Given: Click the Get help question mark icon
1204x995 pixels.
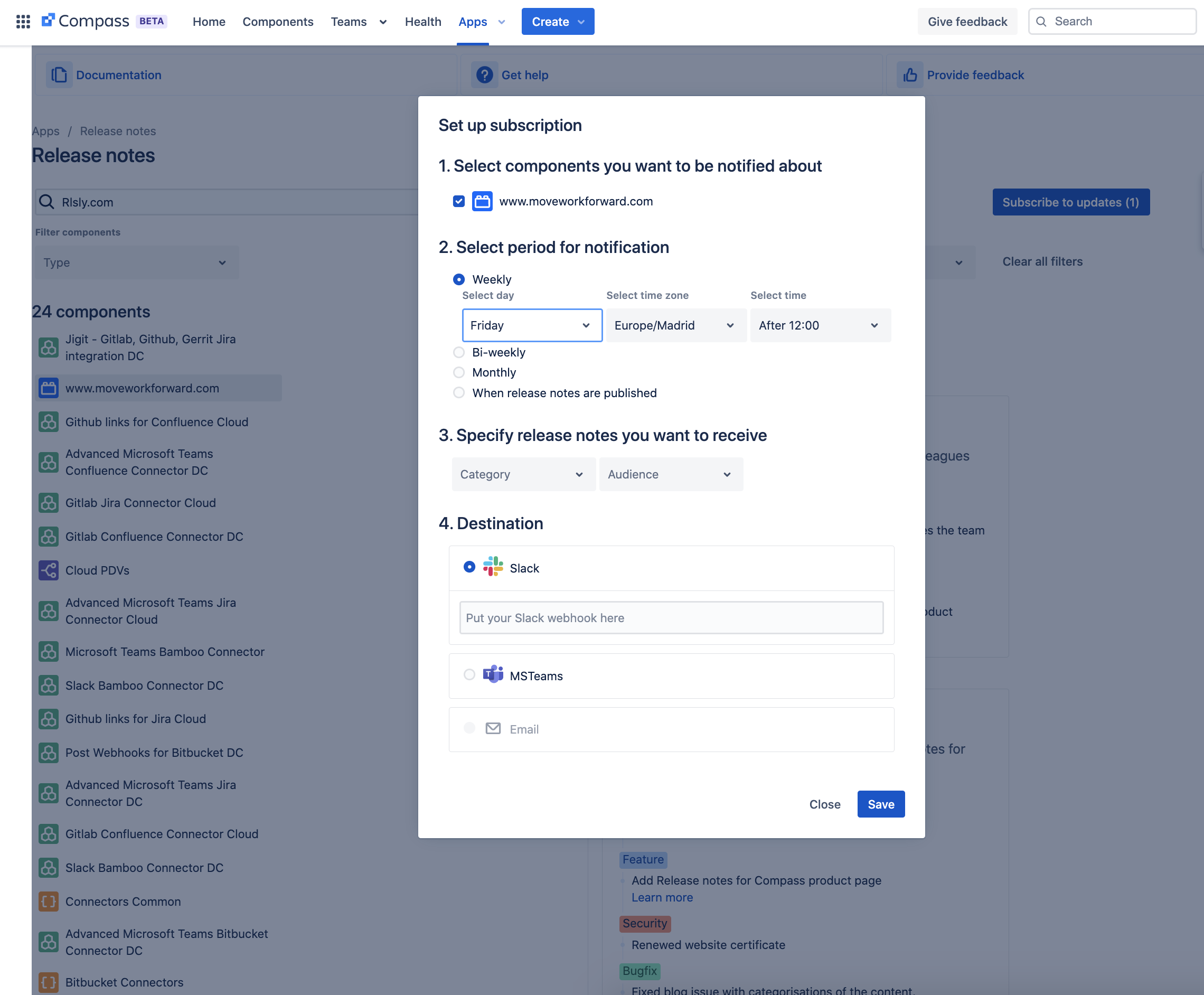Looking at the screenshot, I should [484, 75].
